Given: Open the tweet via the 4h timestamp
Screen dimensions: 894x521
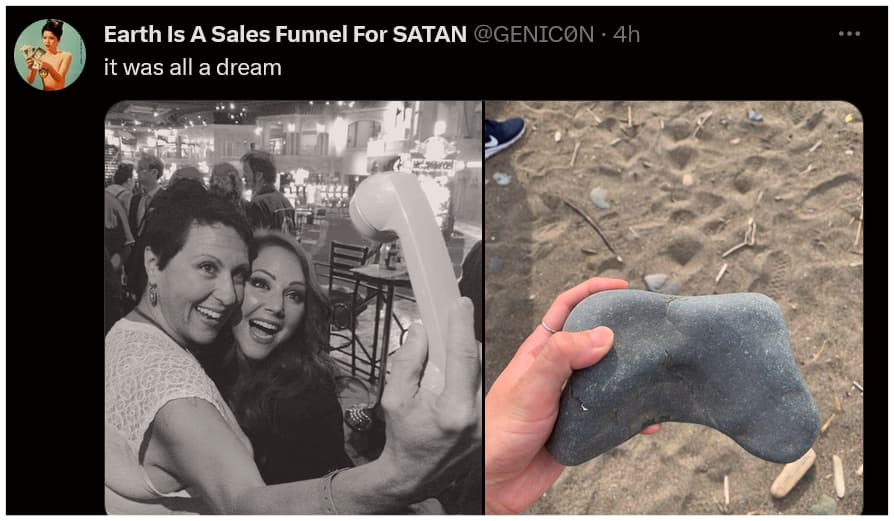Looking at the screenshot, I should coord(627,34).
